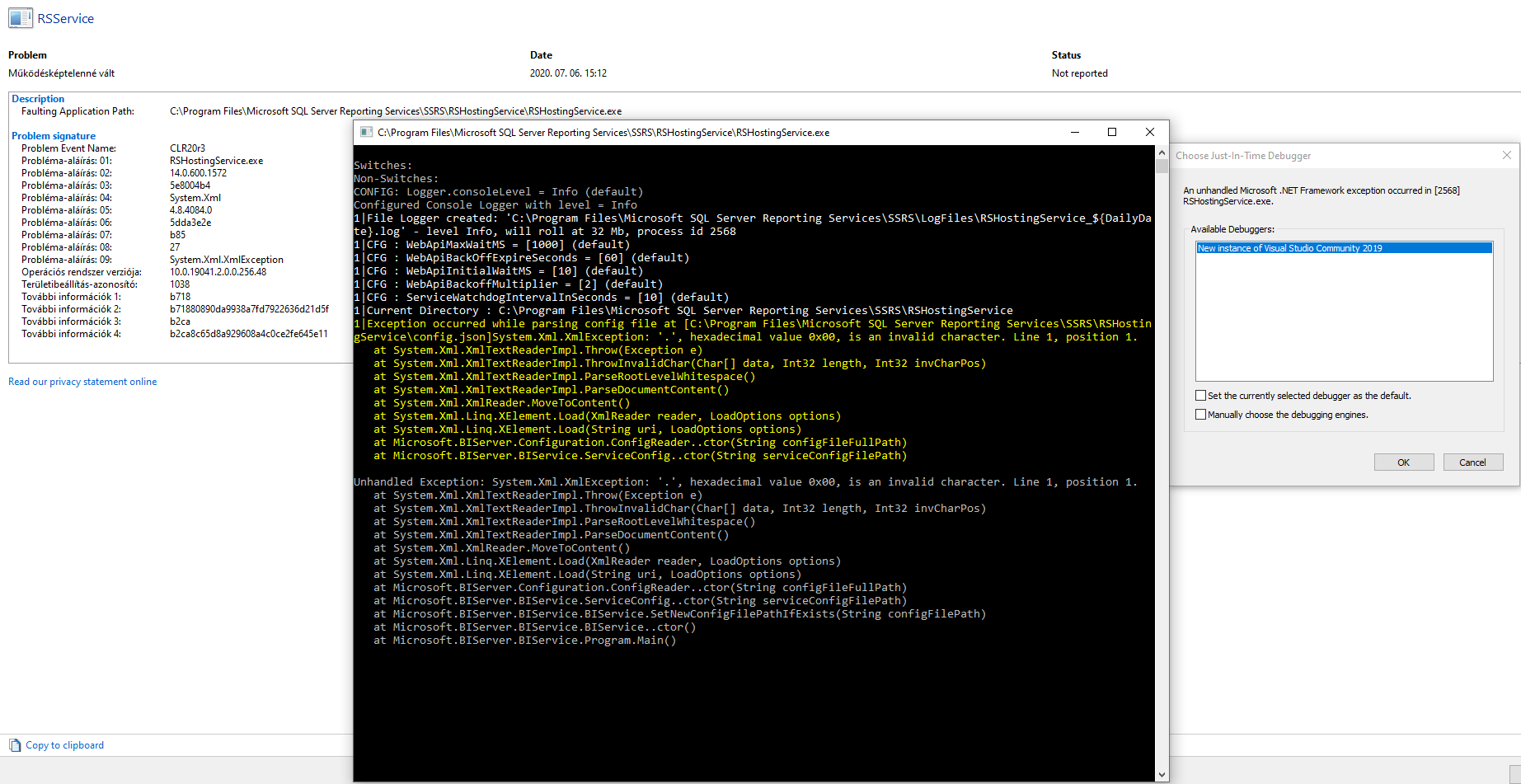Minimize the RSHostingService console window
The width and height of the screenshot is (1521, 784).
pyautogui.click(x=1074, y=132)
